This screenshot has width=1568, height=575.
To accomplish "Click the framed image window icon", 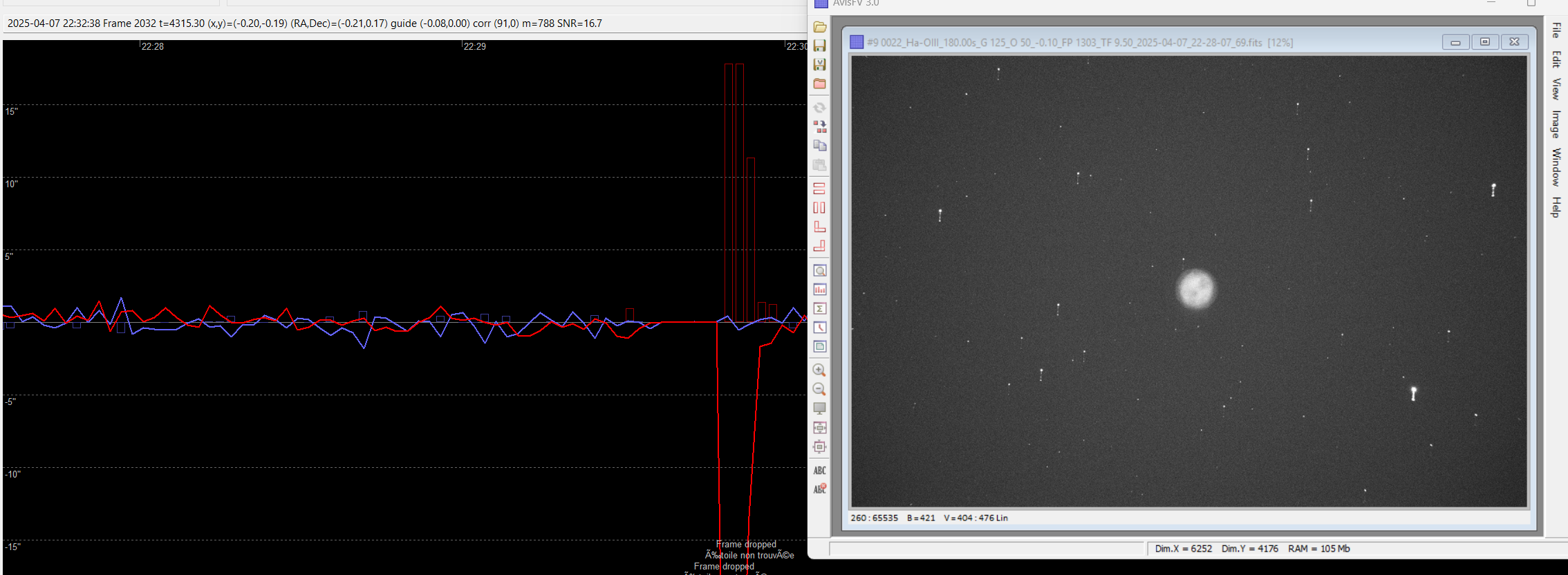I will click(x=819, y=347).
